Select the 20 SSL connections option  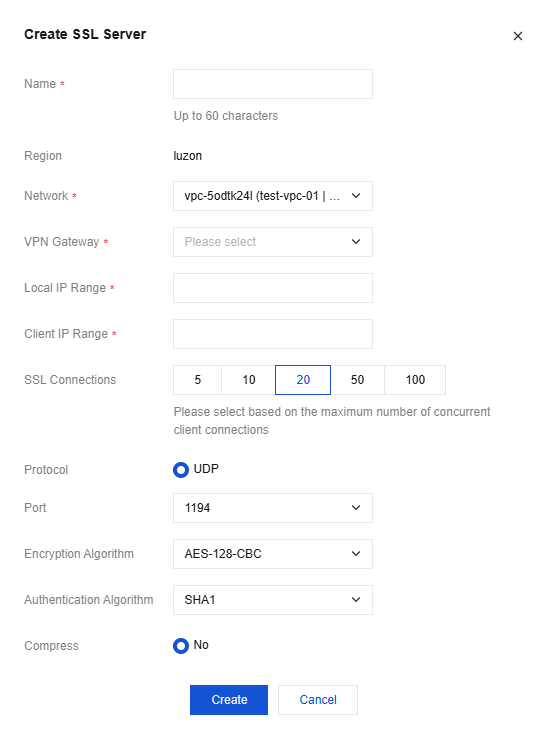303,380
